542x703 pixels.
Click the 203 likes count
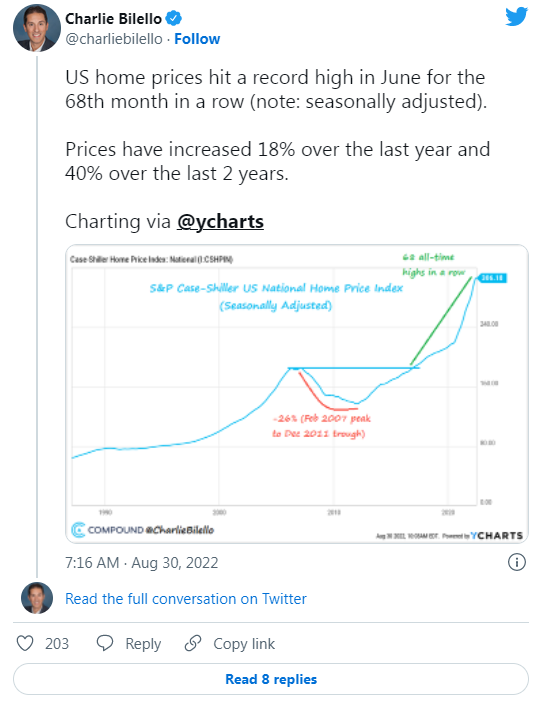[57, 644]
